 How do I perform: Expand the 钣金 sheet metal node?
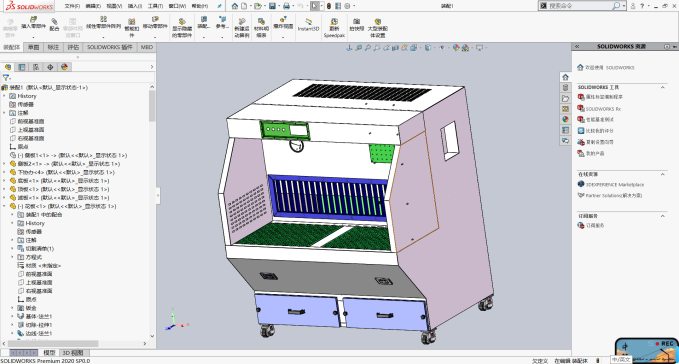coord(13,308)
